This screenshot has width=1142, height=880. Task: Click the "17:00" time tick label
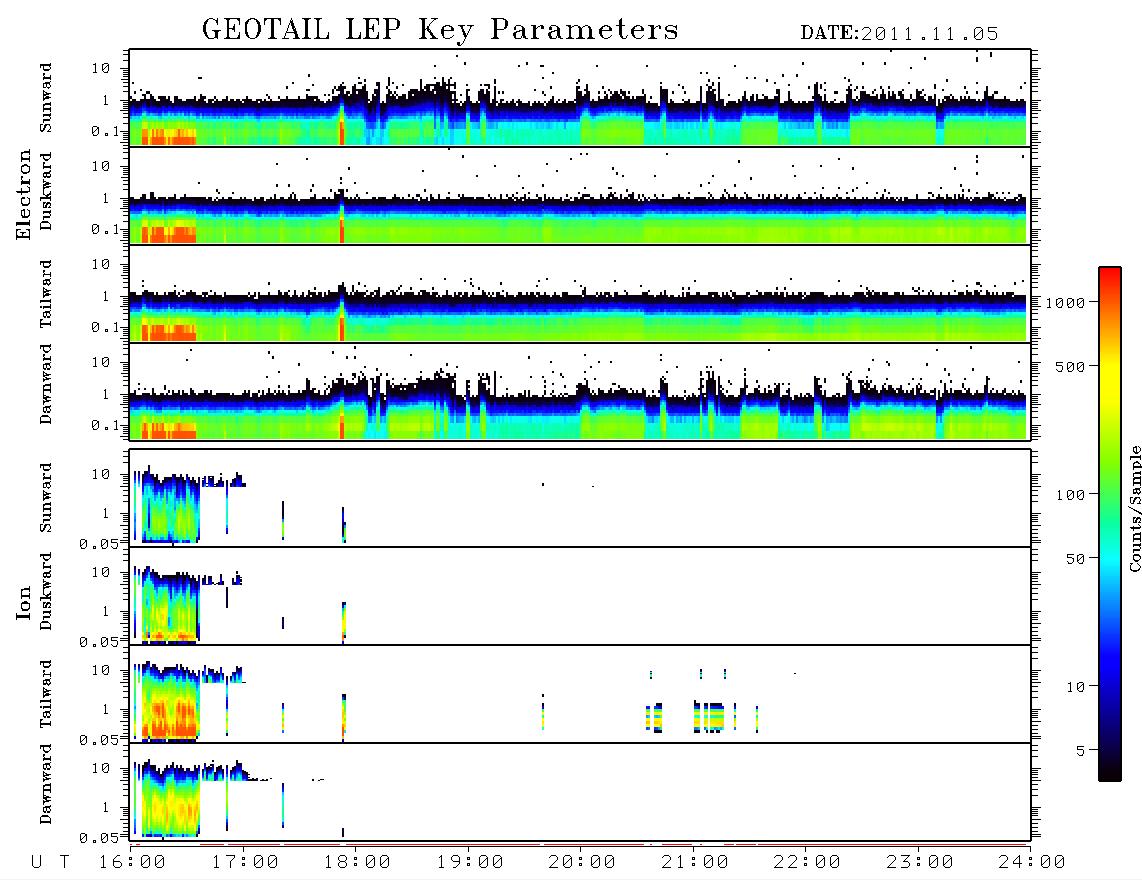point(245,863)
